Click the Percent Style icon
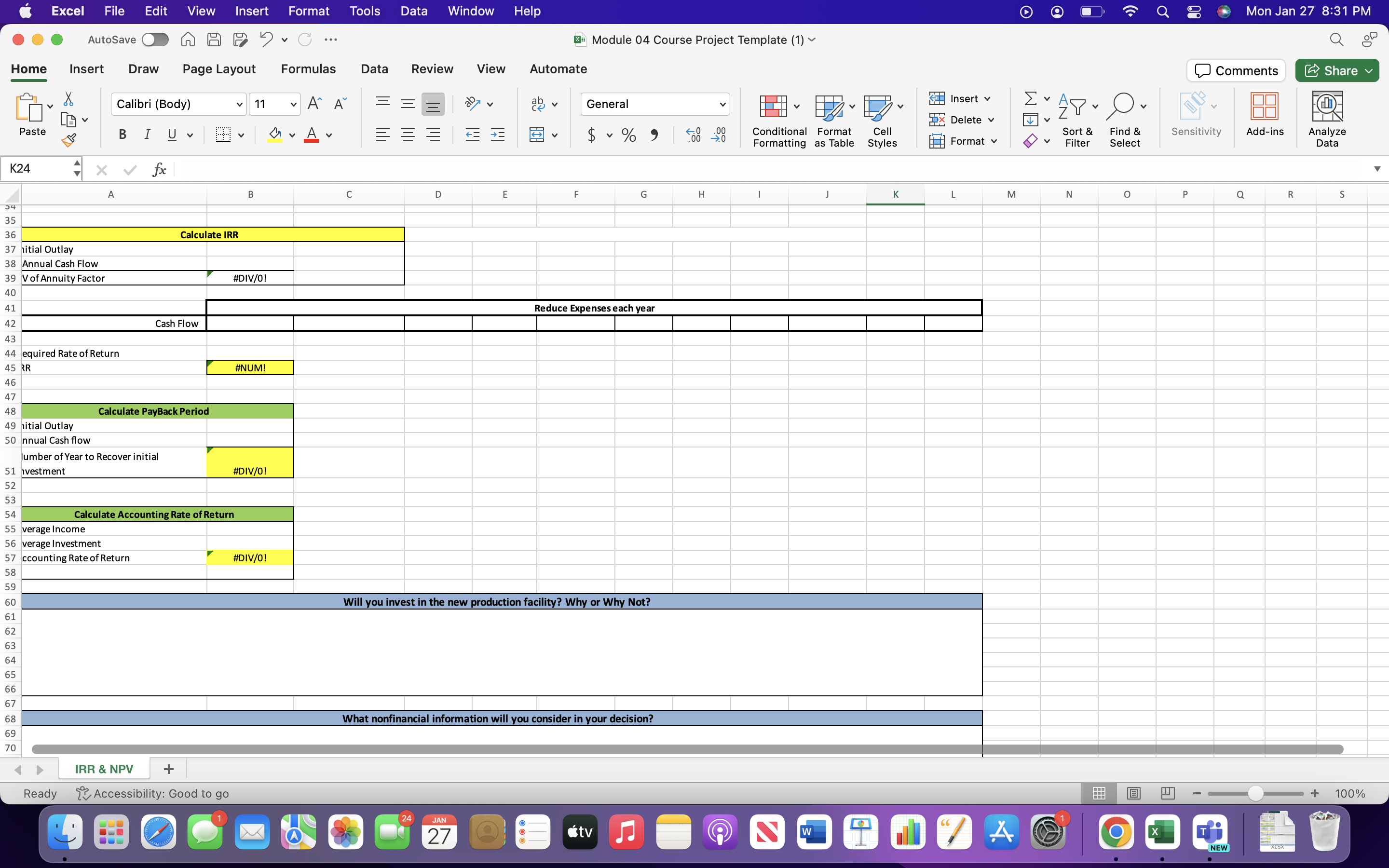The image size is (1389, 868). point(628,135)
